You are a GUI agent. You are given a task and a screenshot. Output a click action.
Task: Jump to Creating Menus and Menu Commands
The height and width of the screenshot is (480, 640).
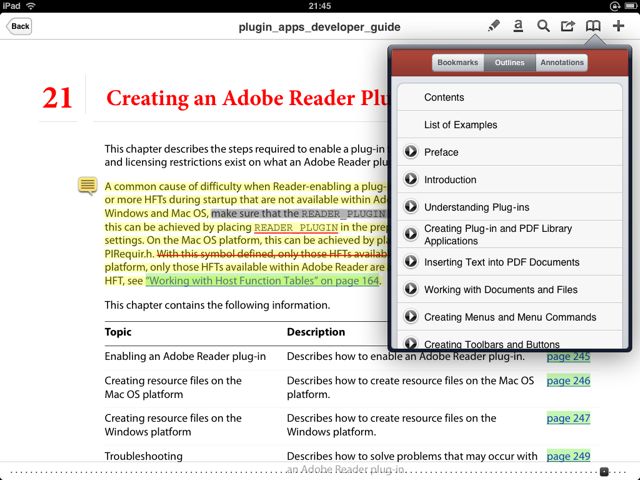point(510,317)
